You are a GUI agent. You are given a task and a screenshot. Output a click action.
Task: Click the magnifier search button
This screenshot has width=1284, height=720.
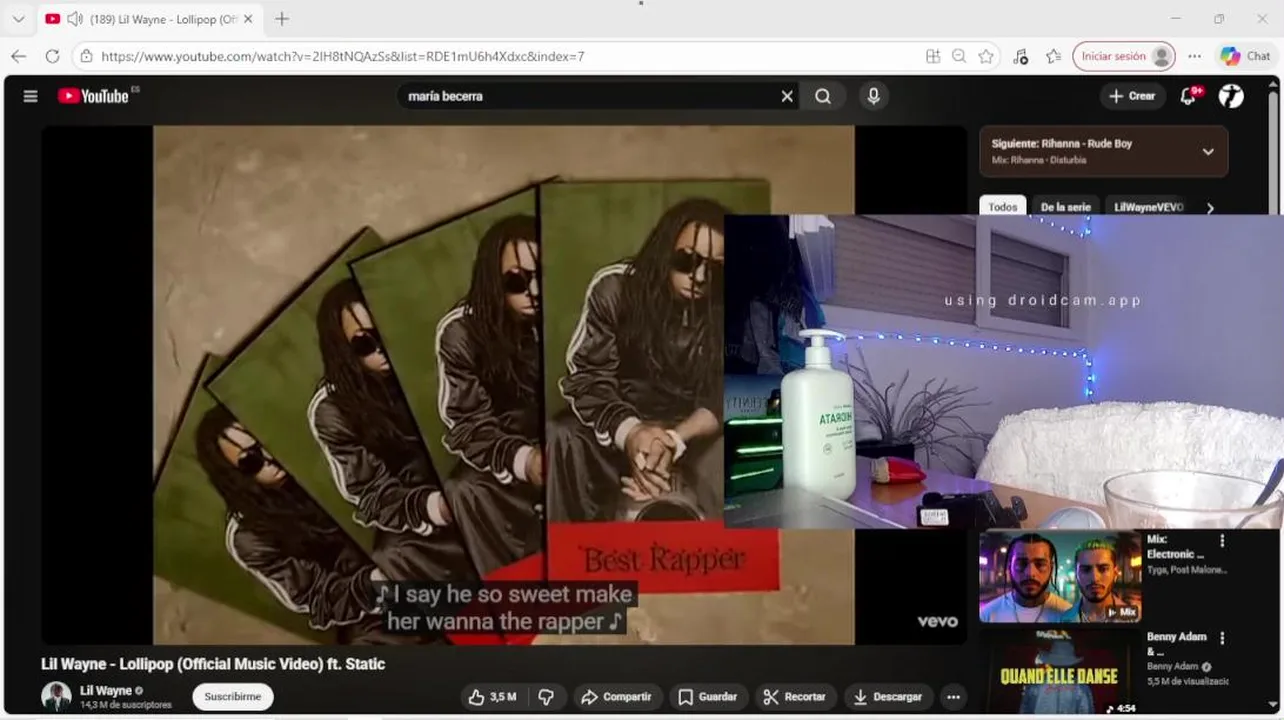tap(823, 96)
